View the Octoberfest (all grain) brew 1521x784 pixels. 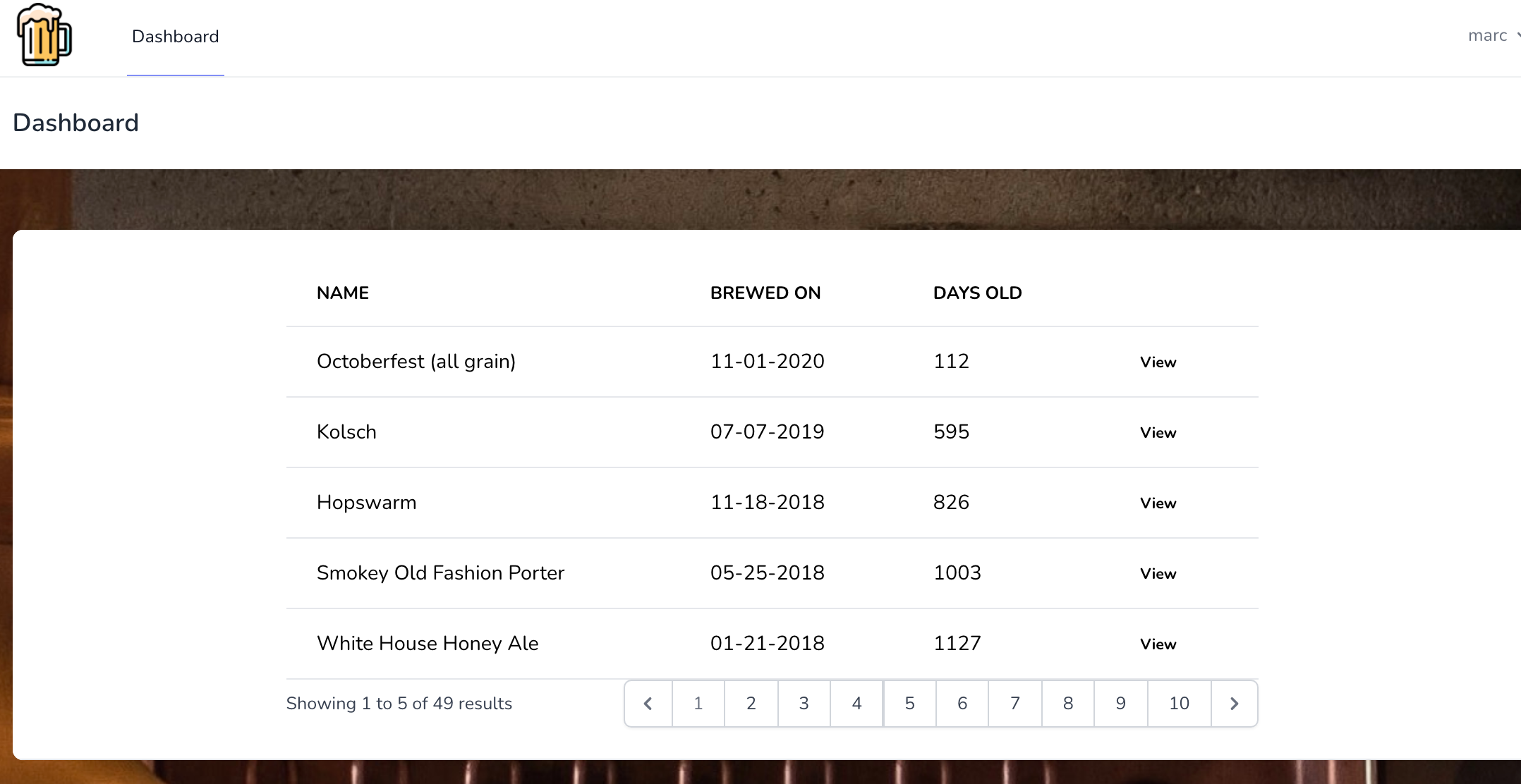1158,362
